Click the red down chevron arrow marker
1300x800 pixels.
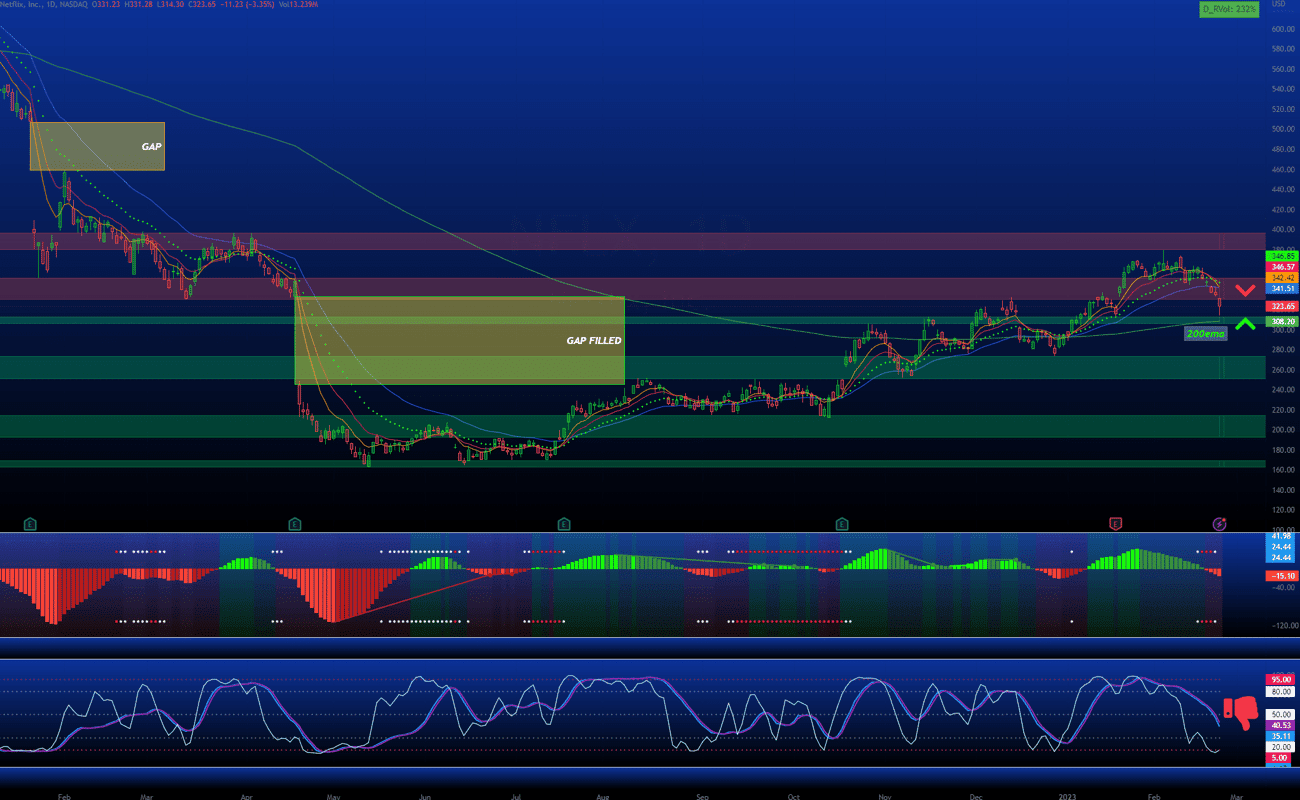coord(1245,291)
